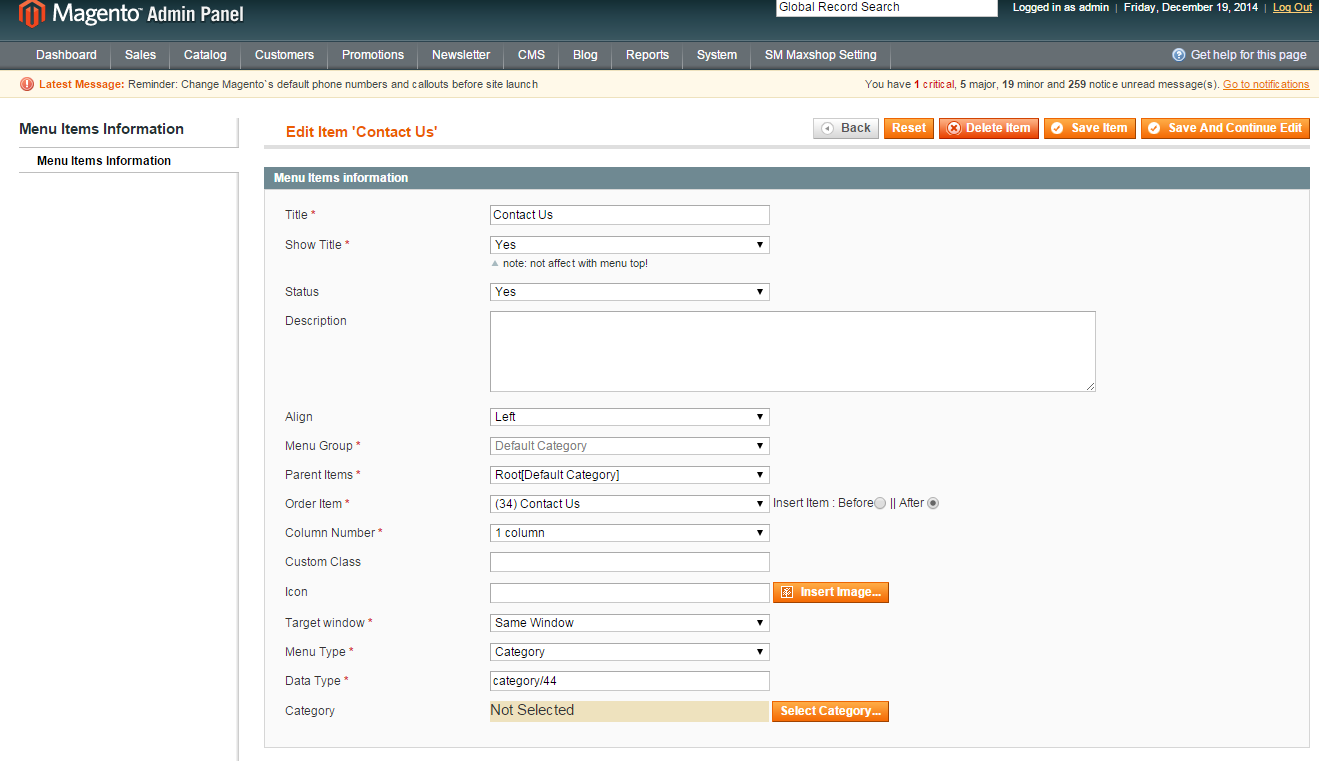This screenshot has width=1319, height=761.
Task: Click the Insert Image button
Action: [831, 592]
